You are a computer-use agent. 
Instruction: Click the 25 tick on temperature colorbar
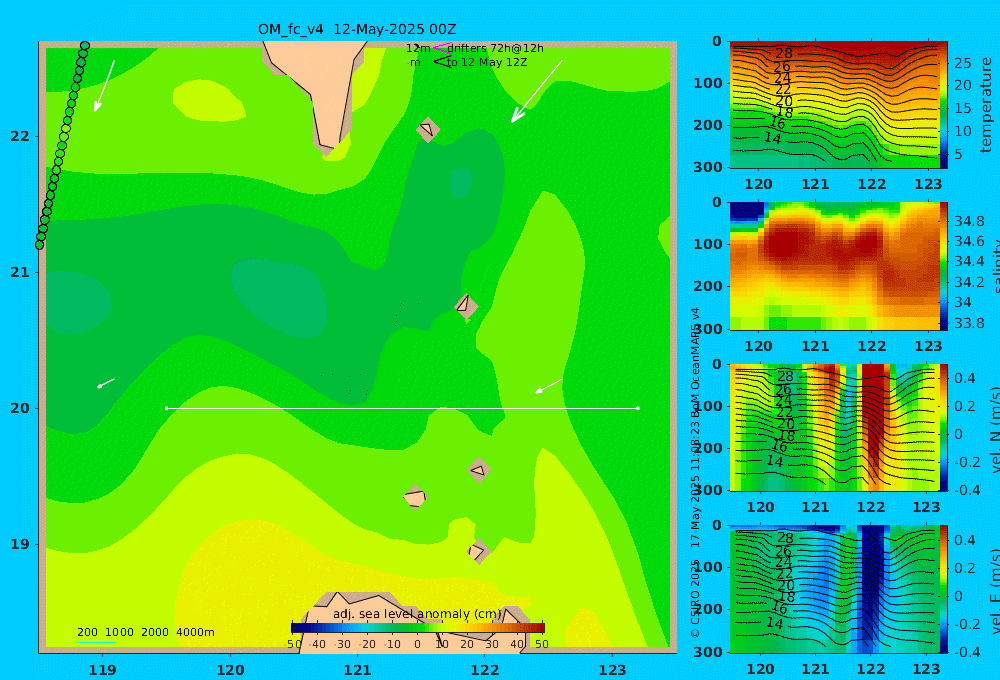[x=962, y=63]
